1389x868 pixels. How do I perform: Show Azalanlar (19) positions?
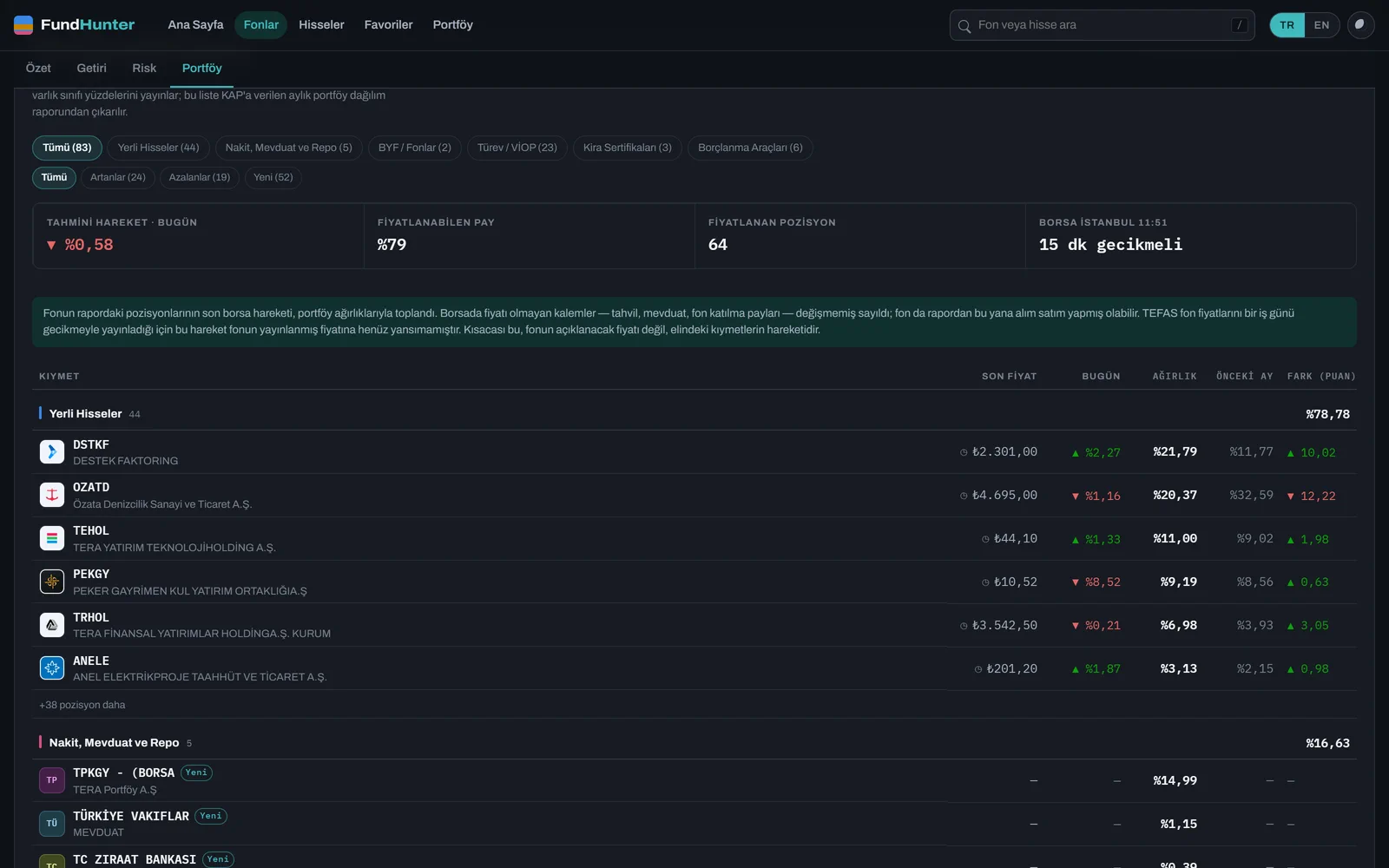(200, 177)
